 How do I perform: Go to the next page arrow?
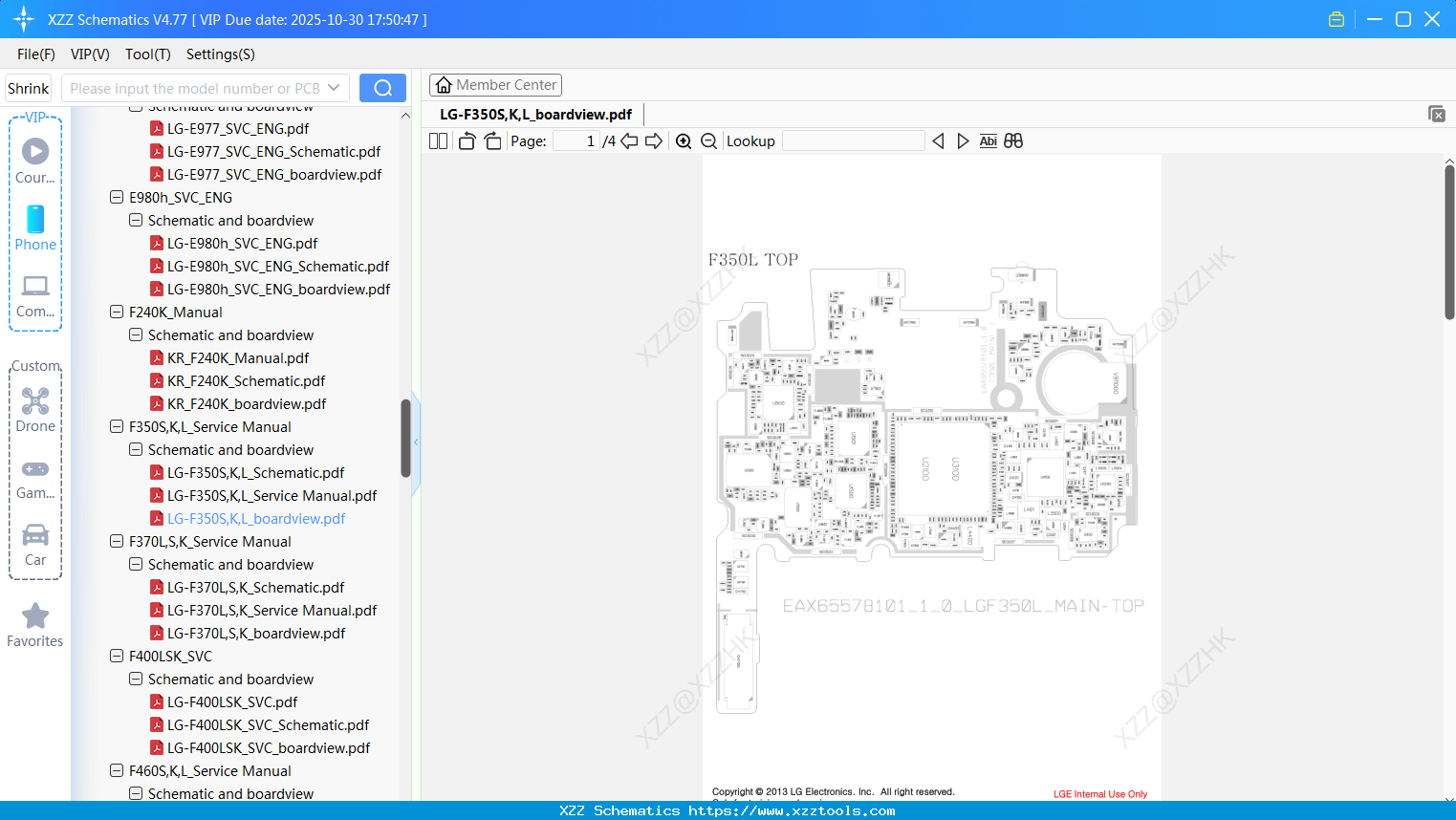(x=654, y=140)
